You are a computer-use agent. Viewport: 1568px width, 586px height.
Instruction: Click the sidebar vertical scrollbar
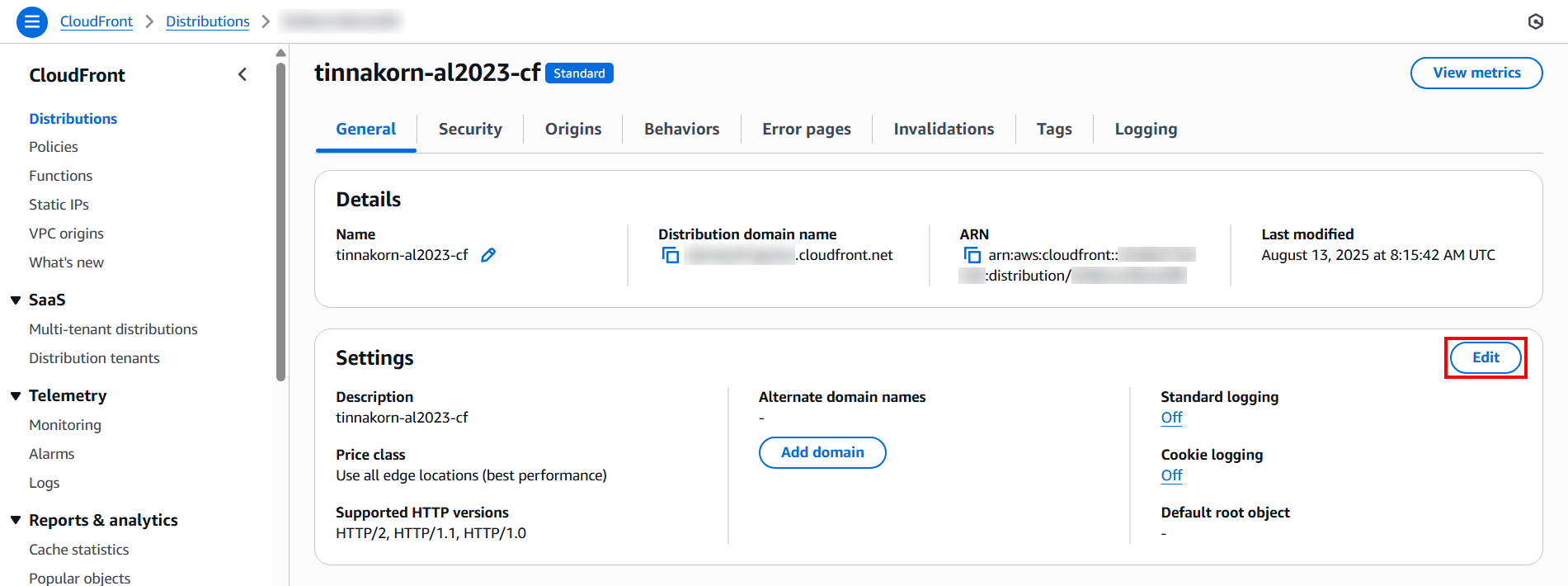[x=280, y=221]
